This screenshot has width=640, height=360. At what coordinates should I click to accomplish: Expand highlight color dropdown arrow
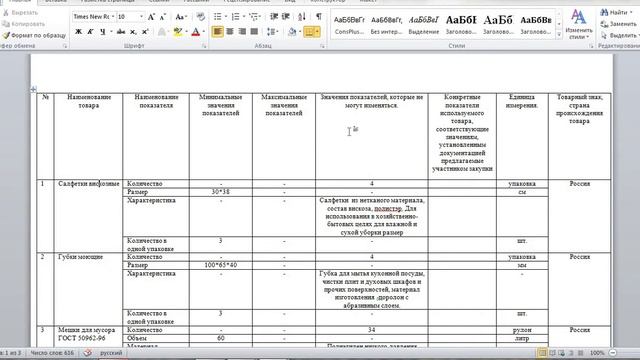186,31
